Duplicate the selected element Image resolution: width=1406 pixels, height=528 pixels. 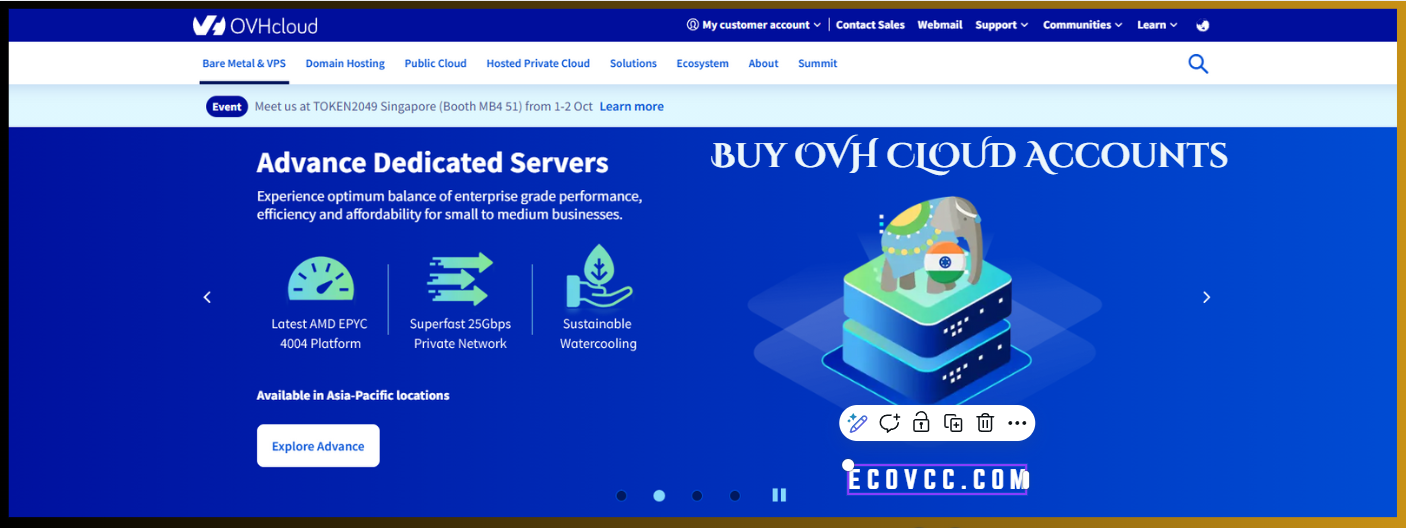pos(953,423)
